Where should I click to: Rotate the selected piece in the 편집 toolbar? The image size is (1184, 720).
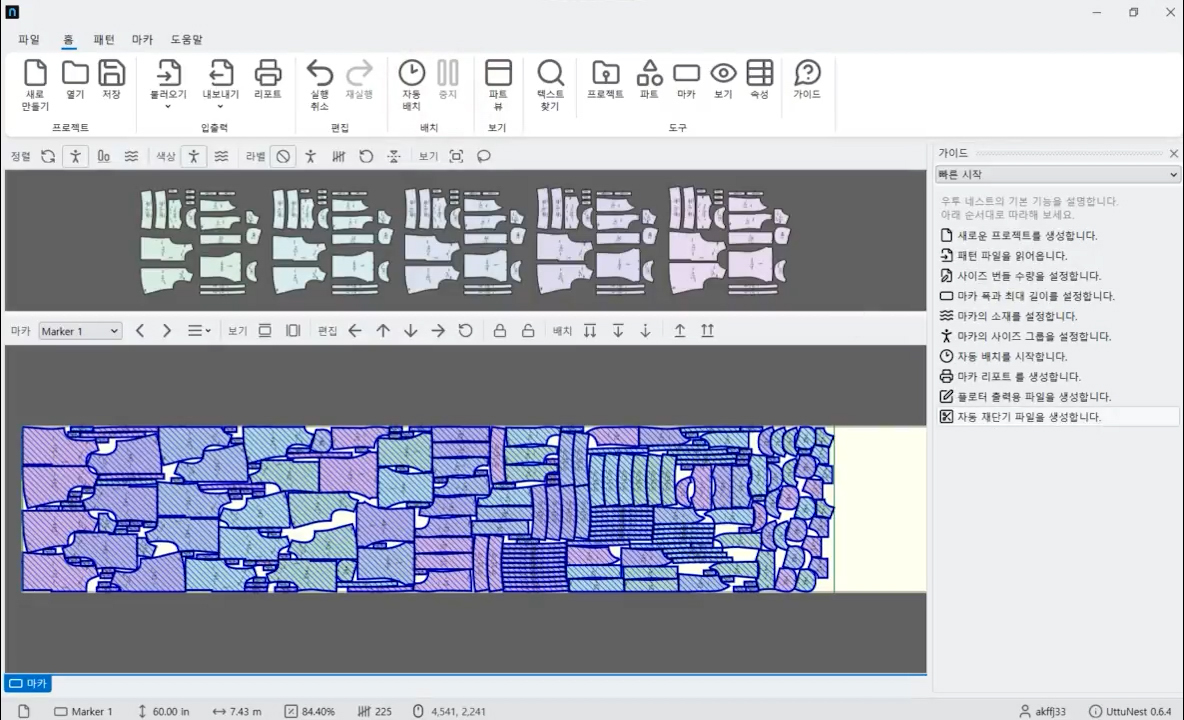click(x=465, y=331)
